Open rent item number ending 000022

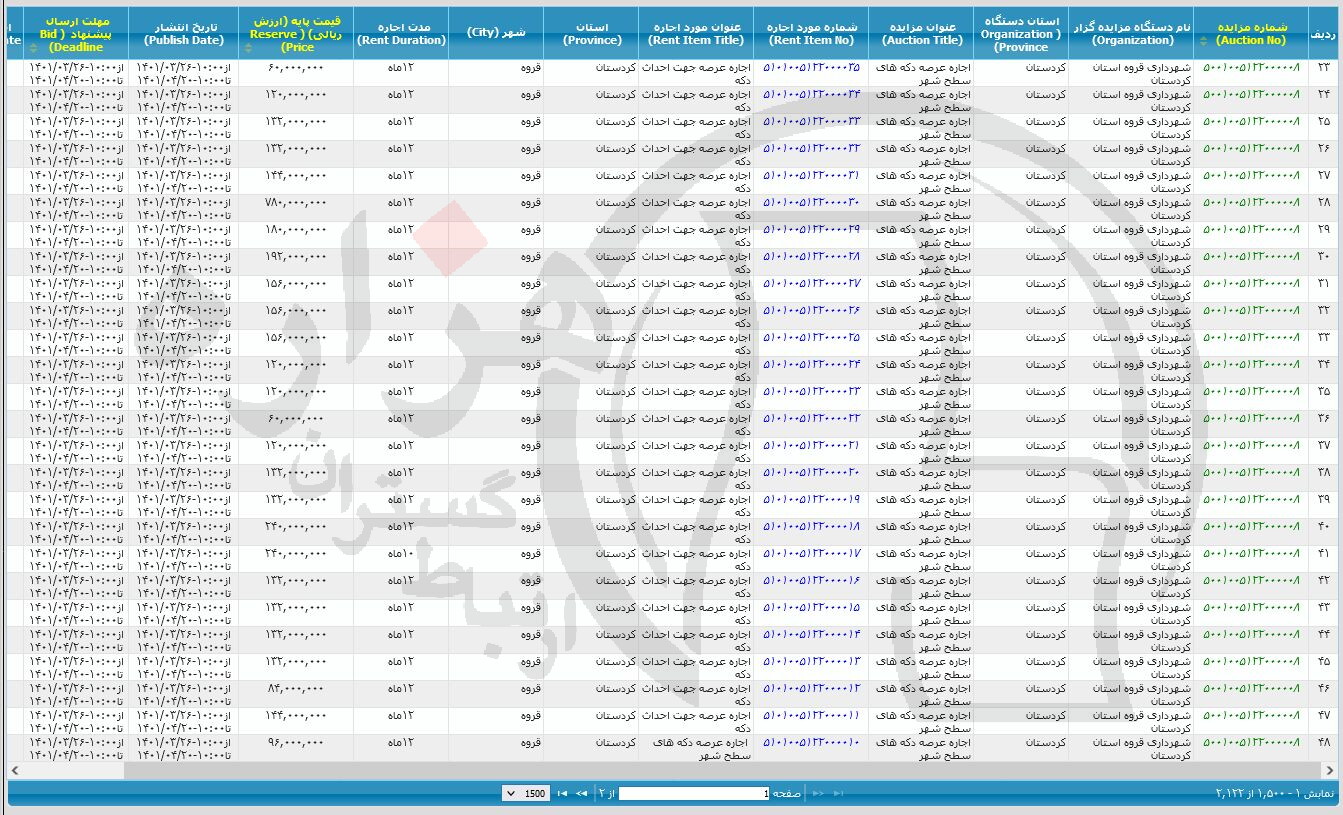click(811, 419)
